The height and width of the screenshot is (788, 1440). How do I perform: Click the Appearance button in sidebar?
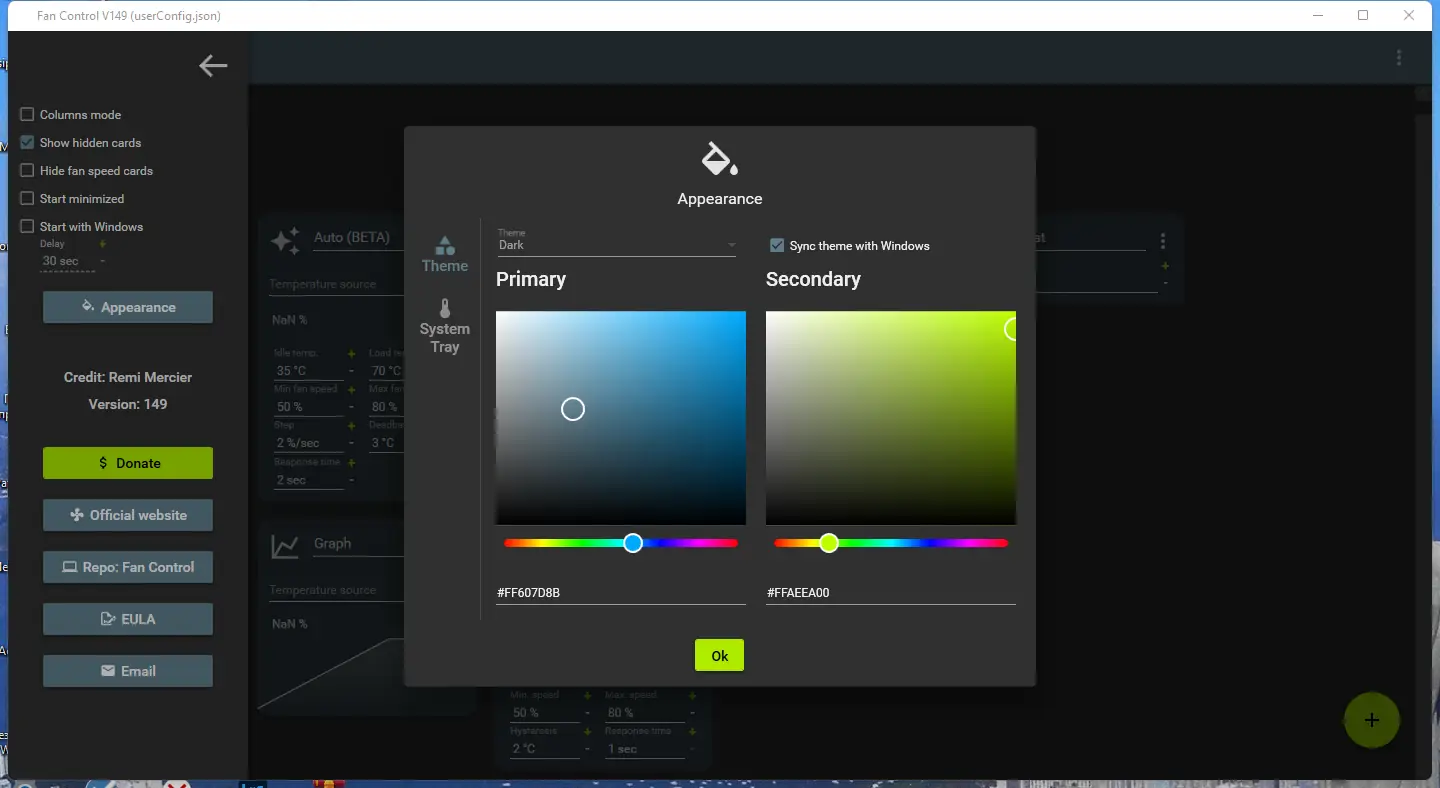[128, 307]
